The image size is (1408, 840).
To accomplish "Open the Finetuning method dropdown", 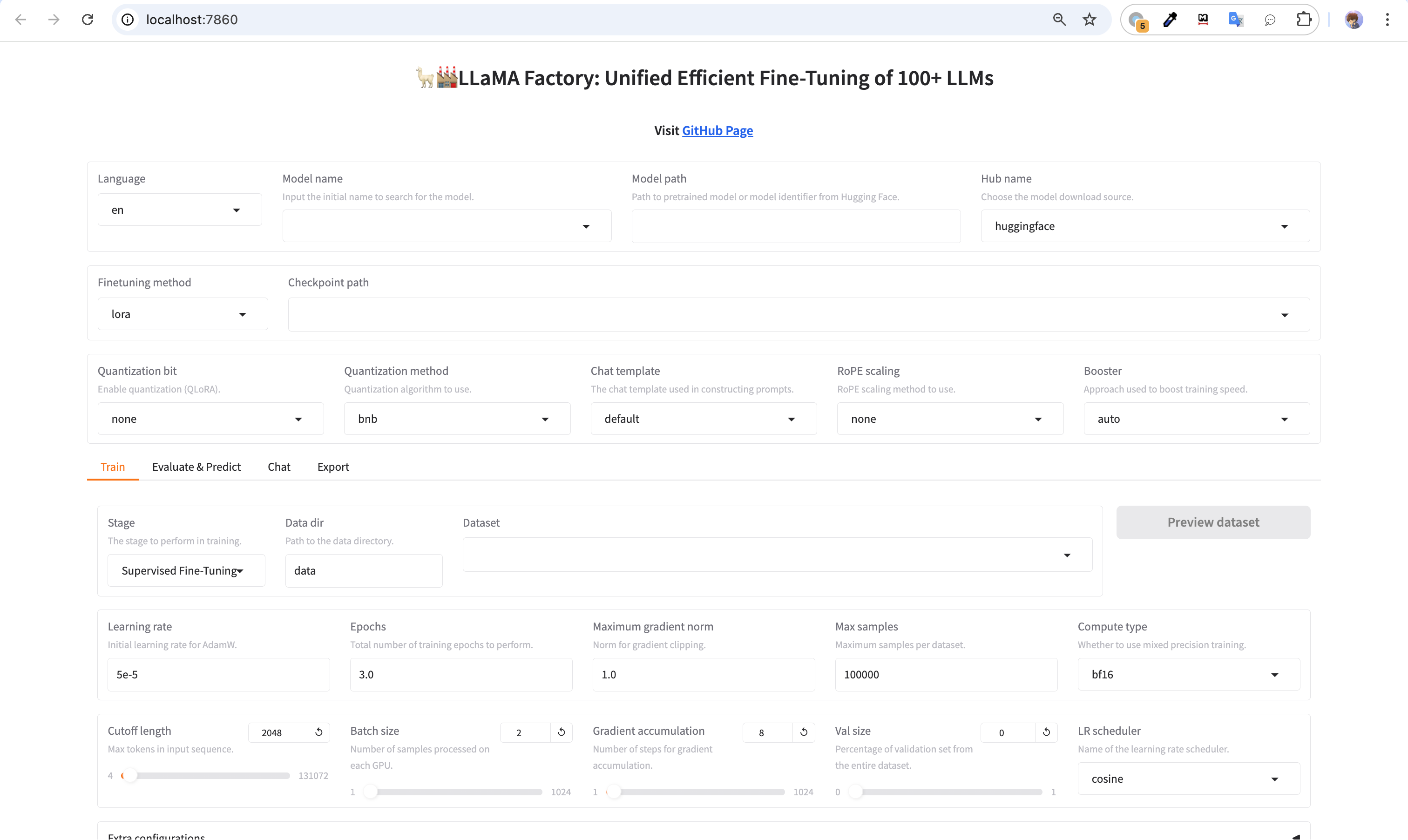I will point(182,314).
